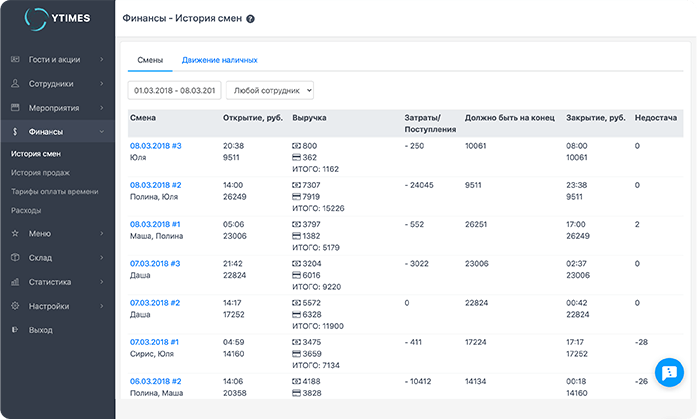Click the help question mark icon
Screen dimensions: 697x419
(250, 19)
